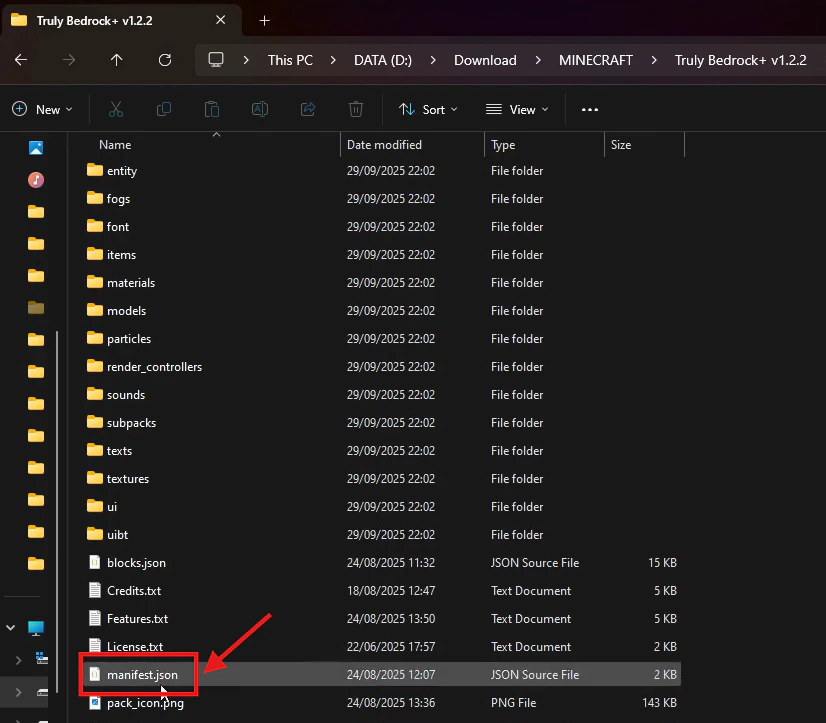Navigate to DATA (D:) breadcrumb
The image size is (826, 723).
point(383,60)
